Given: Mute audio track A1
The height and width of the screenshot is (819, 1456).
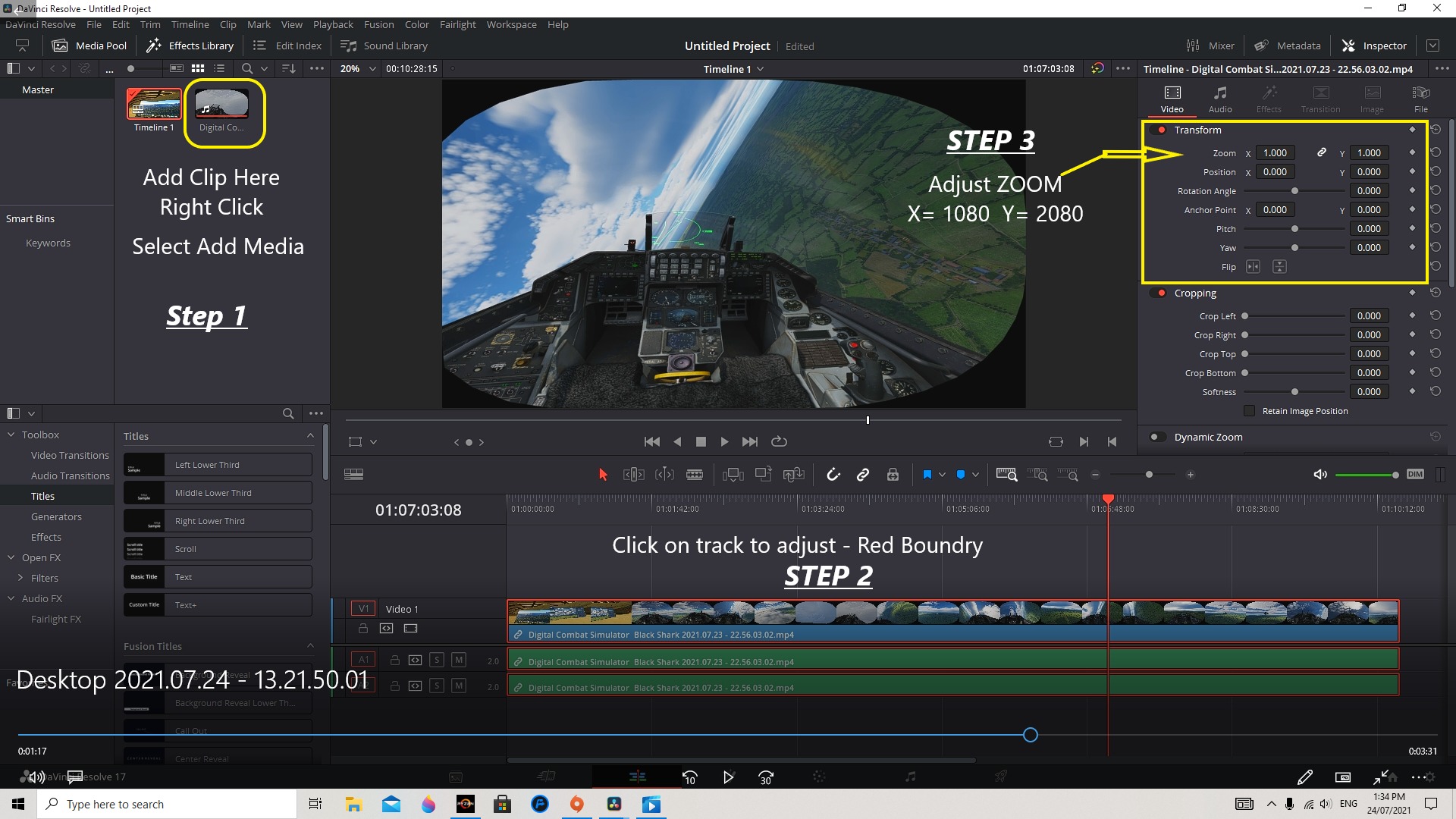Looking at the screenshot, I should [458, 660].
